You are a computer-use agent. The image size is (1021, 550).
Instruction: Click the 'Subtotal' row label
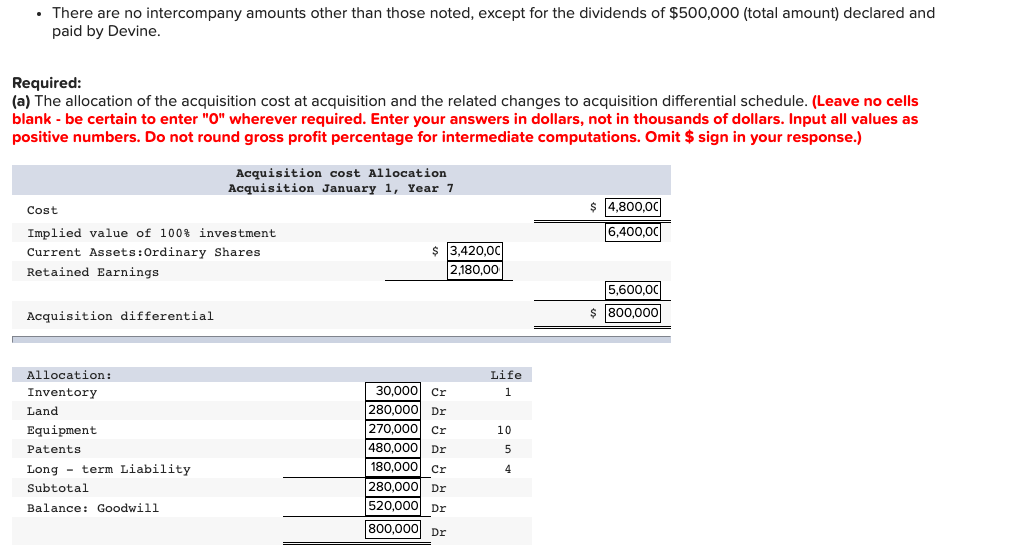tap(58, 488)
